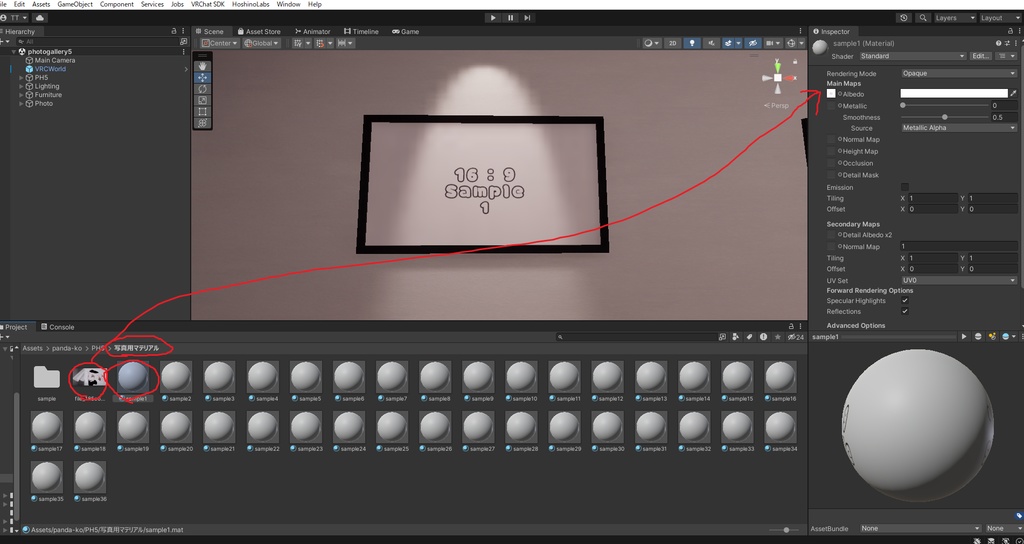This screenshot has height=544, width=1024.
Task: Select the Hand (view) tool
Action: pos(202,66)
